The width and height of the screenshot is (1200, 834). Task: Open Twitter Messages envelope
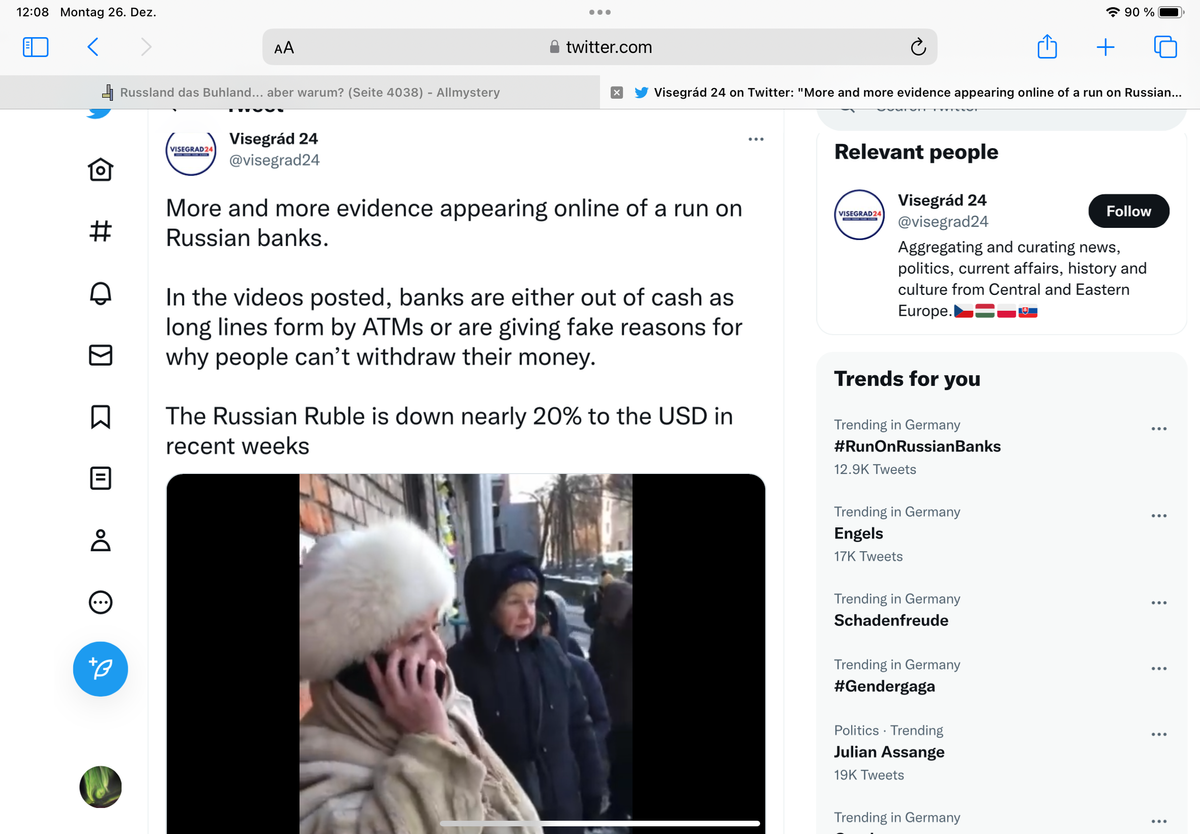[x=100, y=355]
